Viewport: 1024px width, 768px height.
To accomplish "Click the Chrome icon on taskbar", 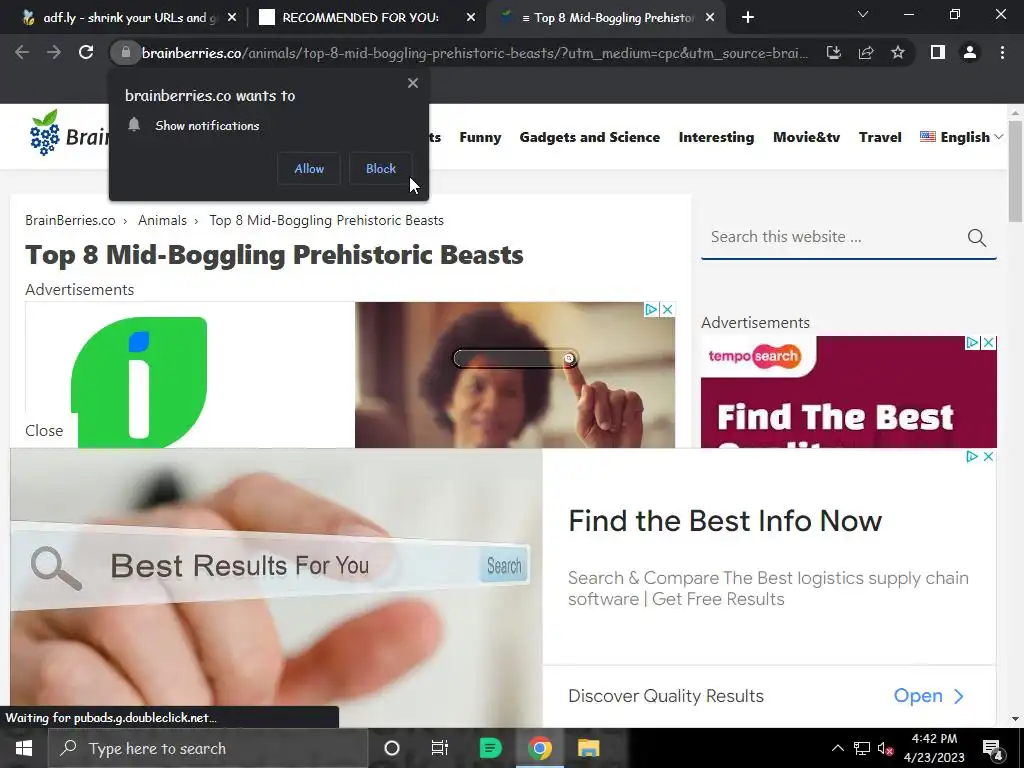I will [539, 748].
